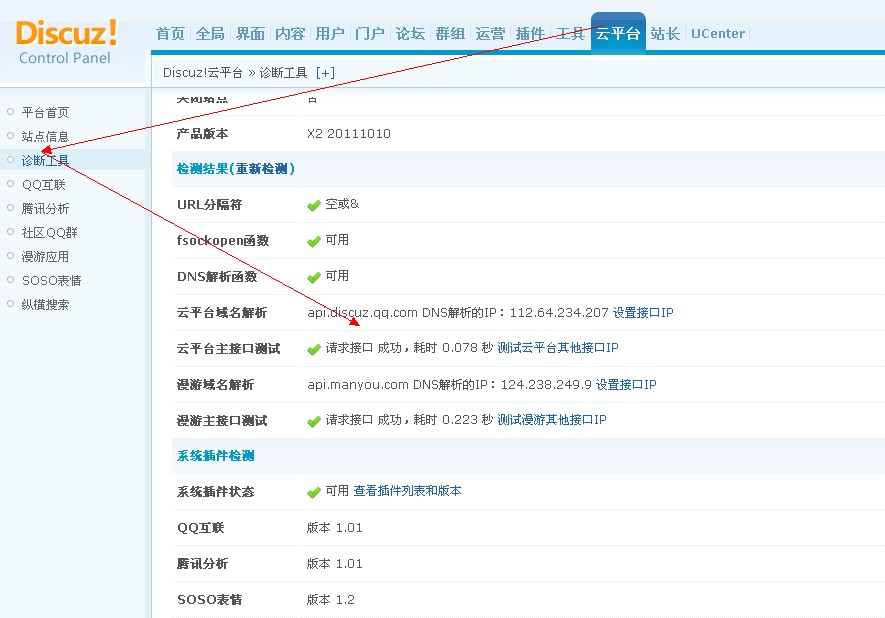
Task: Click green check icon for fsockopen函数
Action: (314, 242)
